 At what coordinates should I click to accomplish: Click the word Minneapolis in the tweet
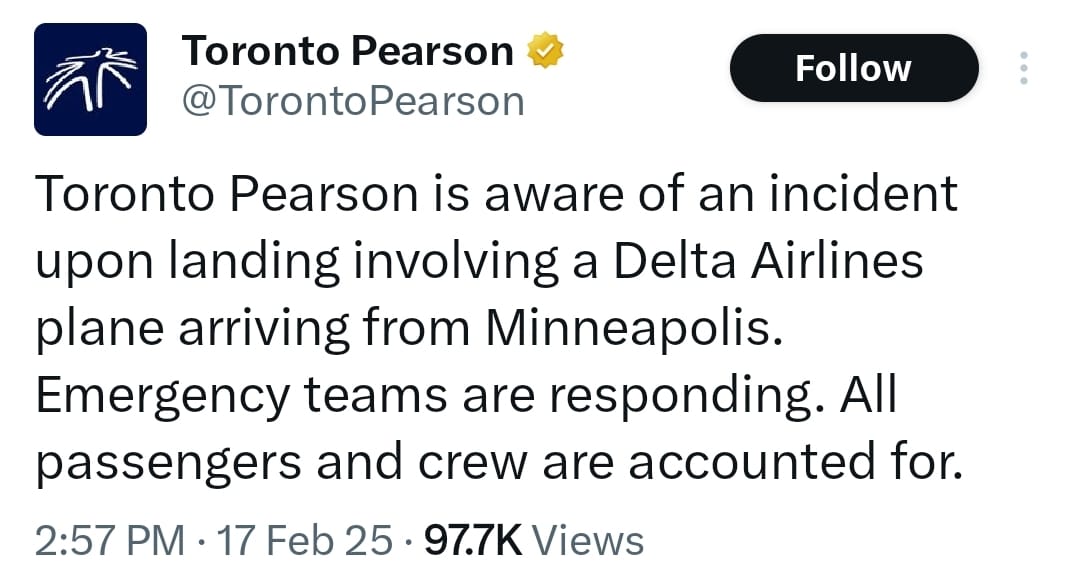coord(630,329)
